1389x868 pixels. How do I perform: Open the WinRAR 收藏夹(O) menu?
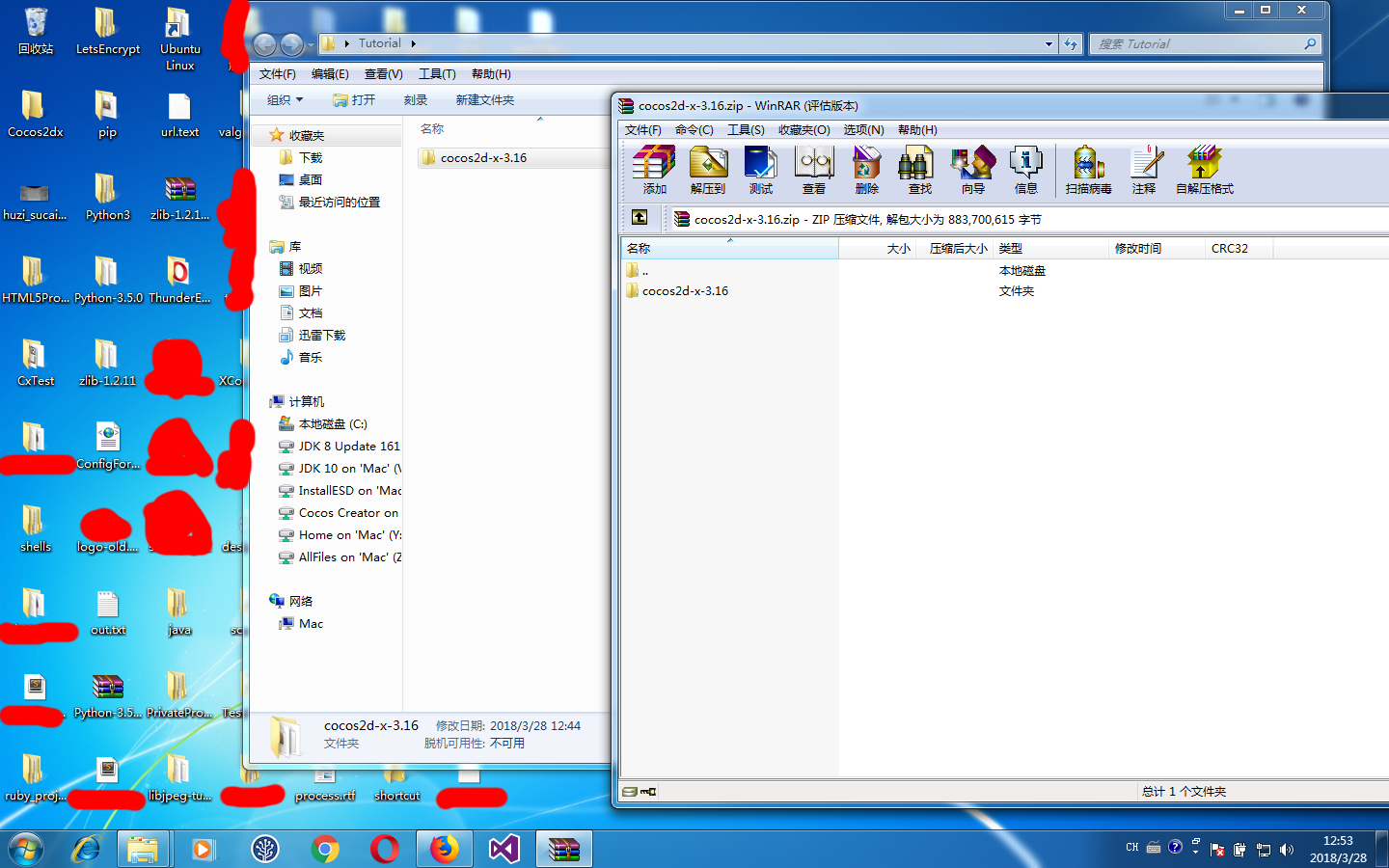803,130
